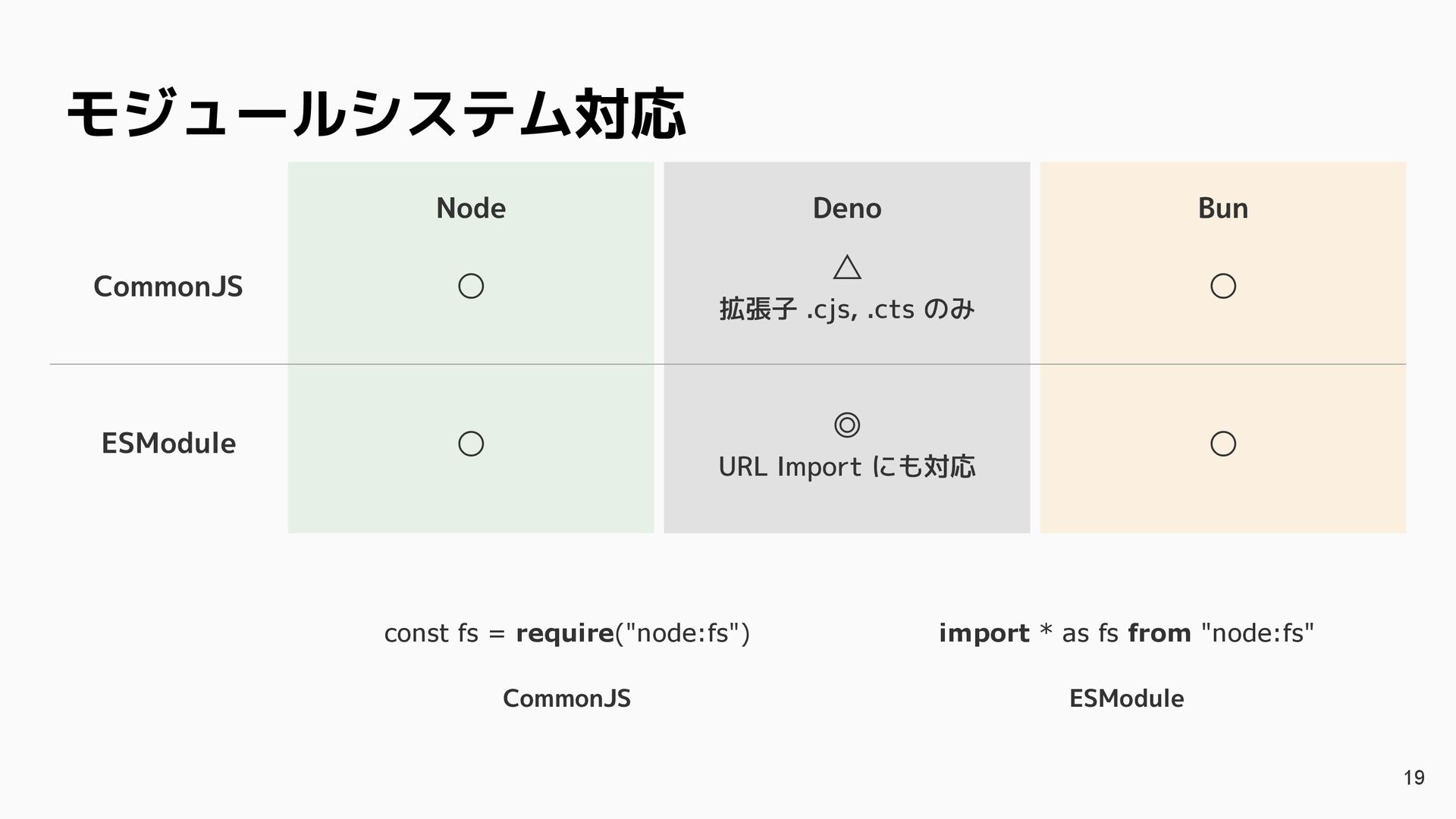Select the Bun column header
The height and width of the screenshot is (819, 1456).
1223,208
